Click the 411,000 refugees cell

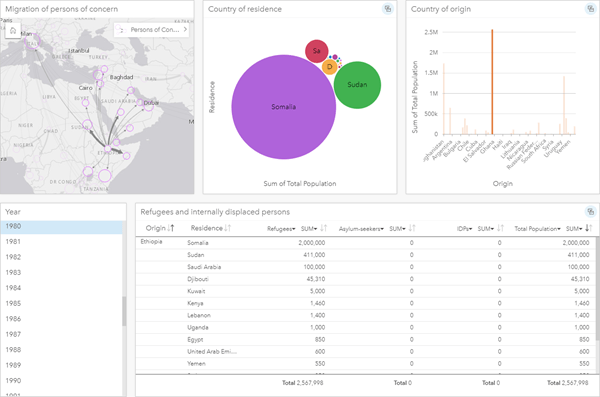coord(314,255)
